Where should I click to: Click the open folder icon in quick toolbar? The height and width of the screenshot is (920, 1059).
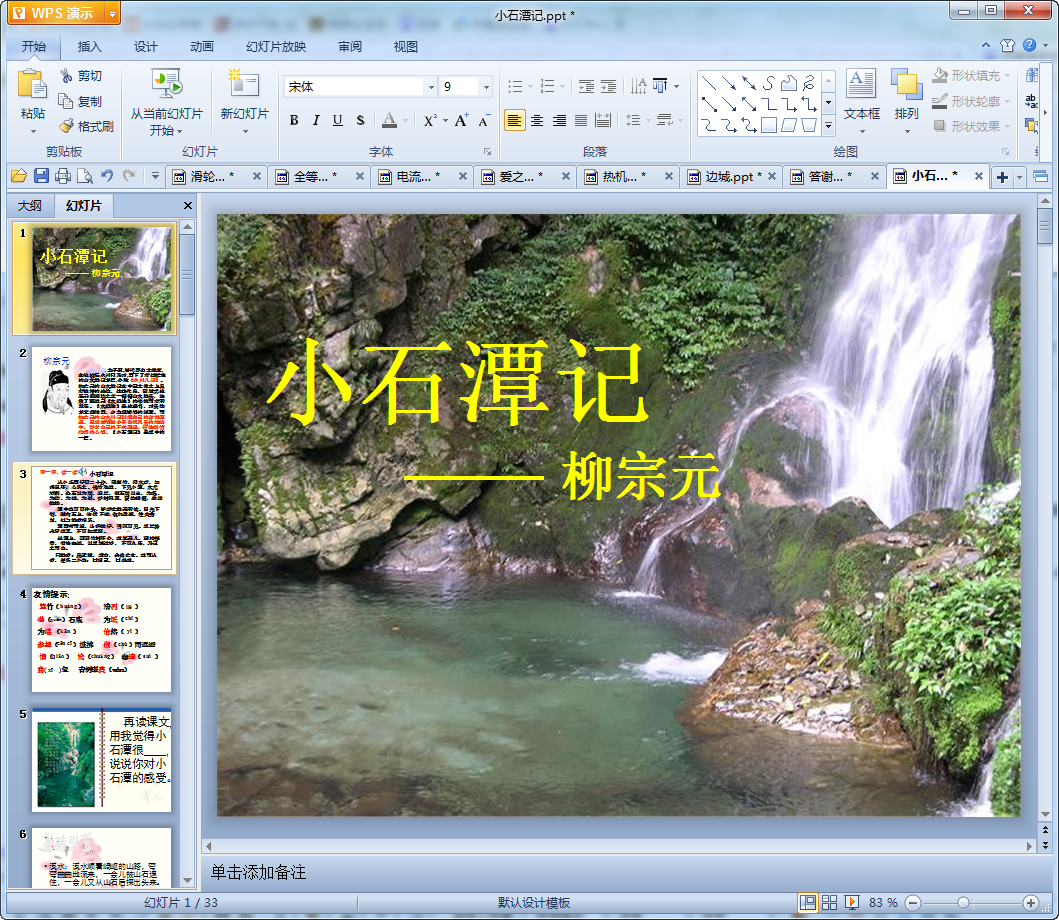coord(19,176)
